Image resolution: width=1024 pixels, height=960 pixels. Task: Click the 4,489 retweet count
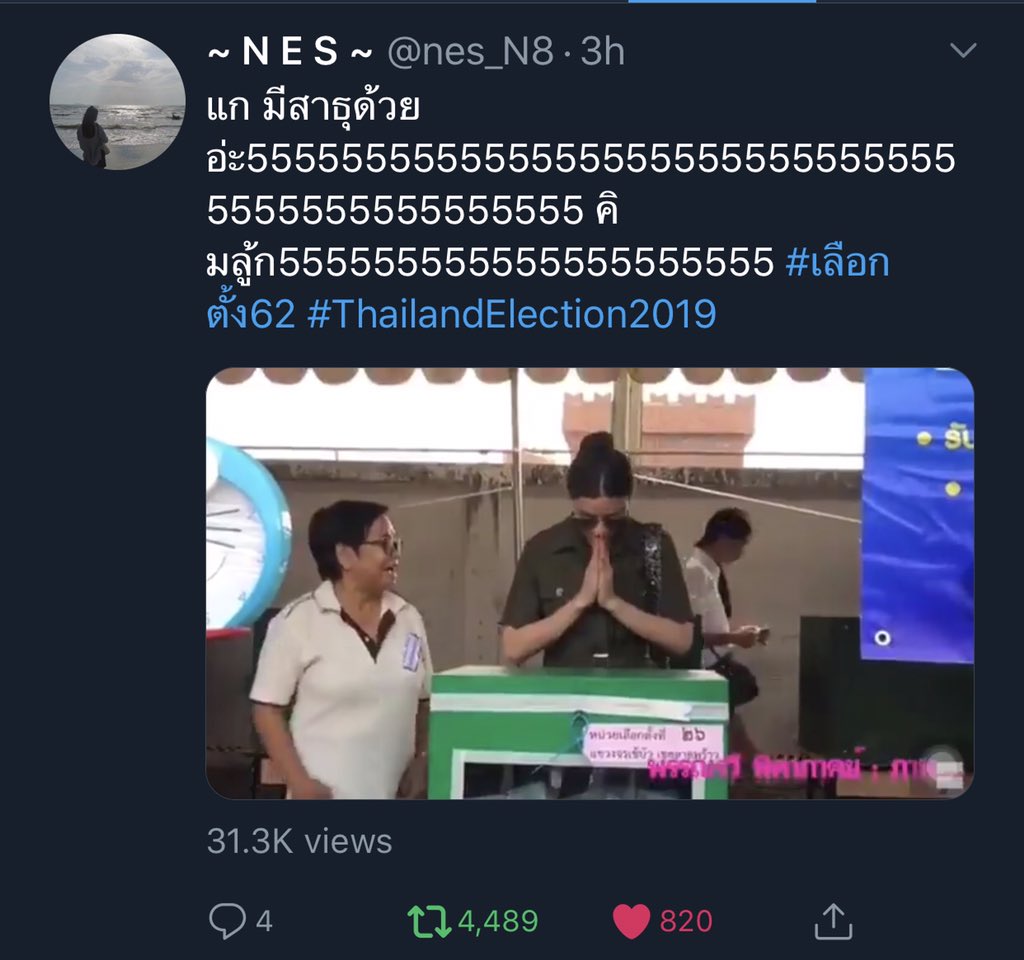click(498, 921)
